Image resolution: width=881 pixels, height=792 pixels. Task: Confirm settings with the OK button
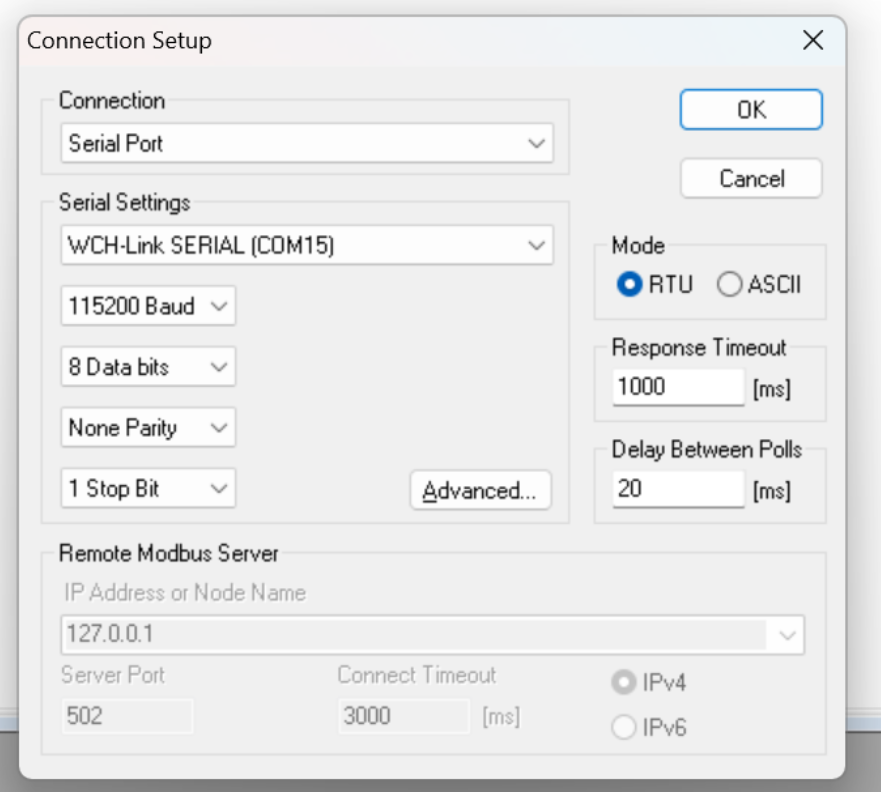(751, 110)
